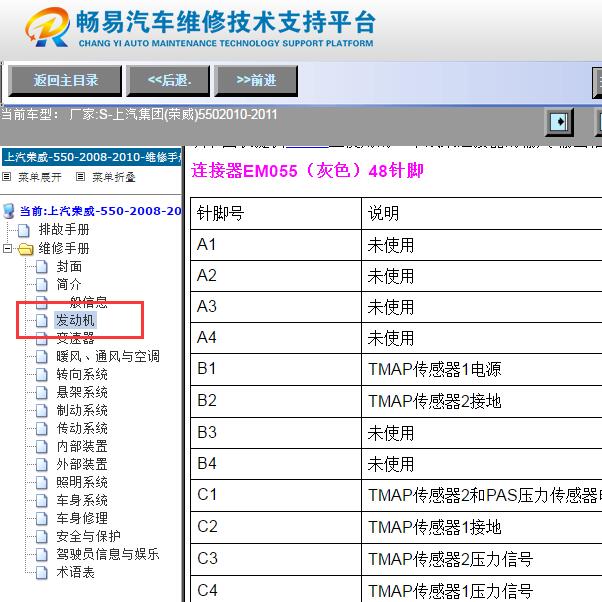Click the page icon beside 制动系统
The image size is (602, 602).
pyautogui.click(x=41, y=410)
